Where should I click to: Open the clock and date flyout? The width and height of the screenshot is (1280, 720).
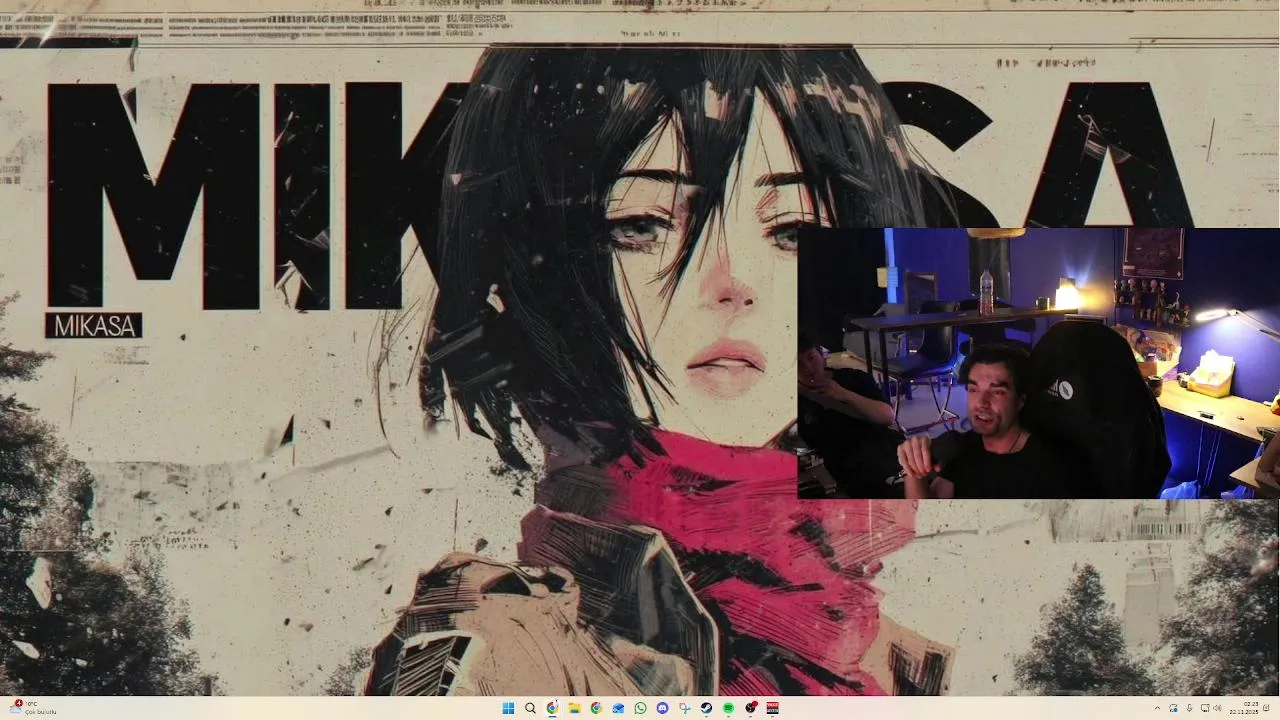tap(1244, 708)
